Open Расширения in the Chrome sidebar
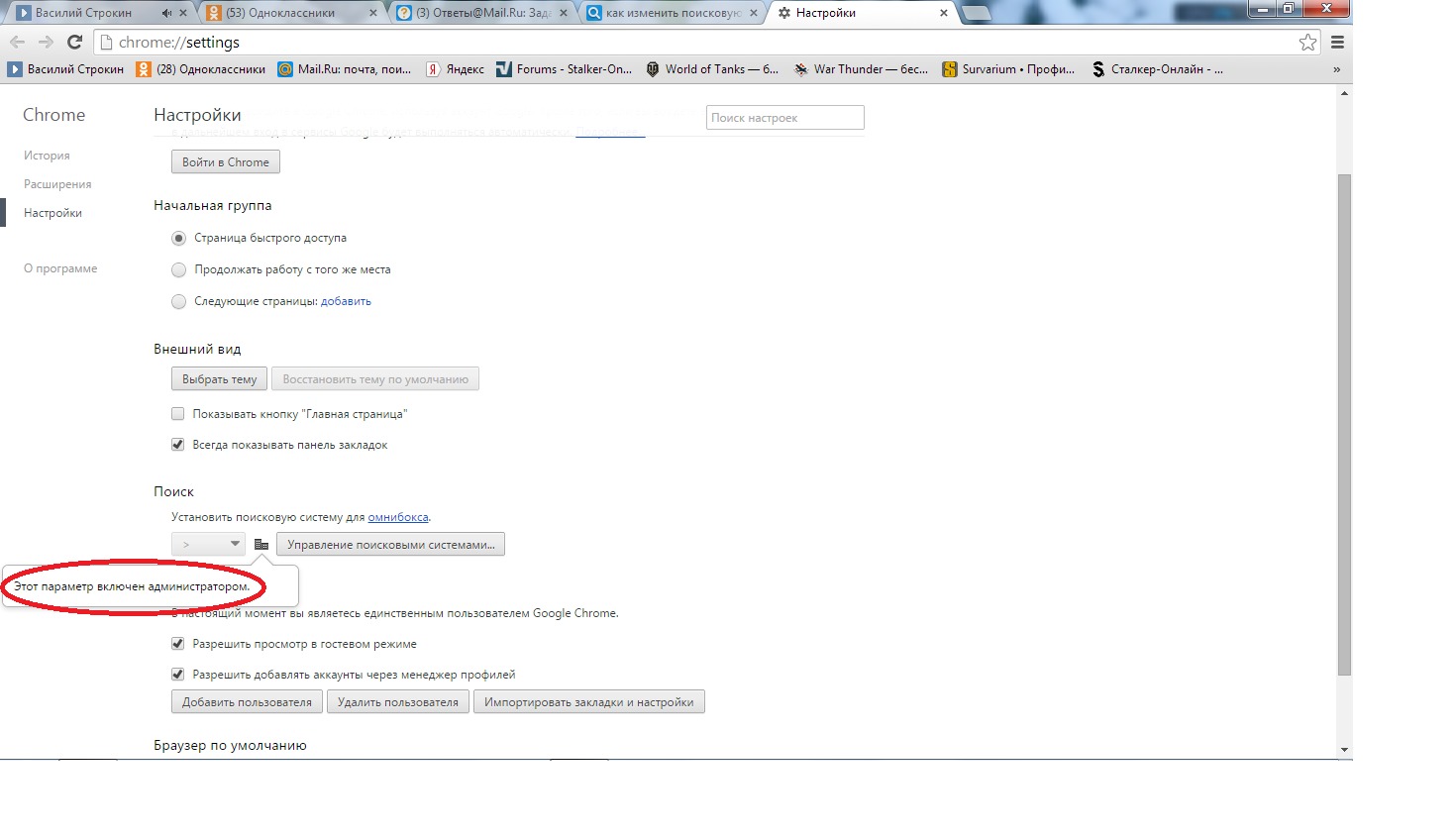The height and width of the screenshot is (840, 1456). (57, 184)
